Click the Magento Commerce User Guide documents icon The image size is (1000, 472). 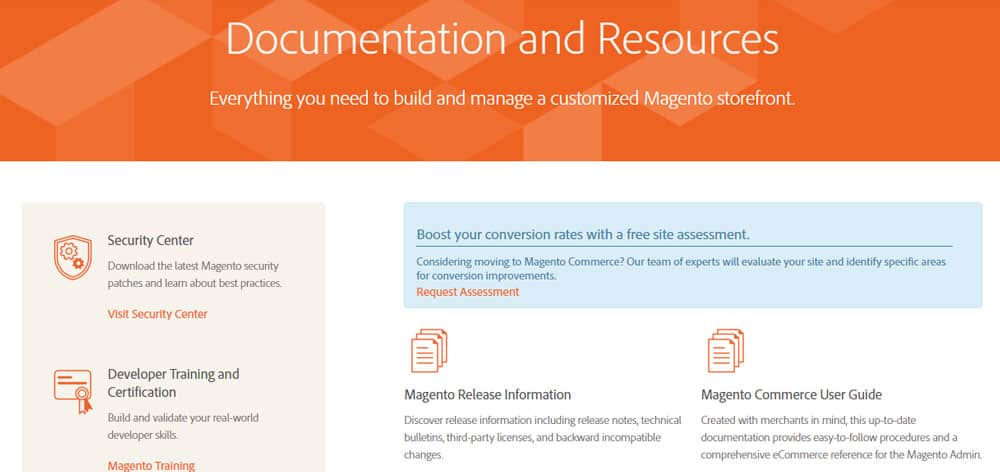(726, 351)
